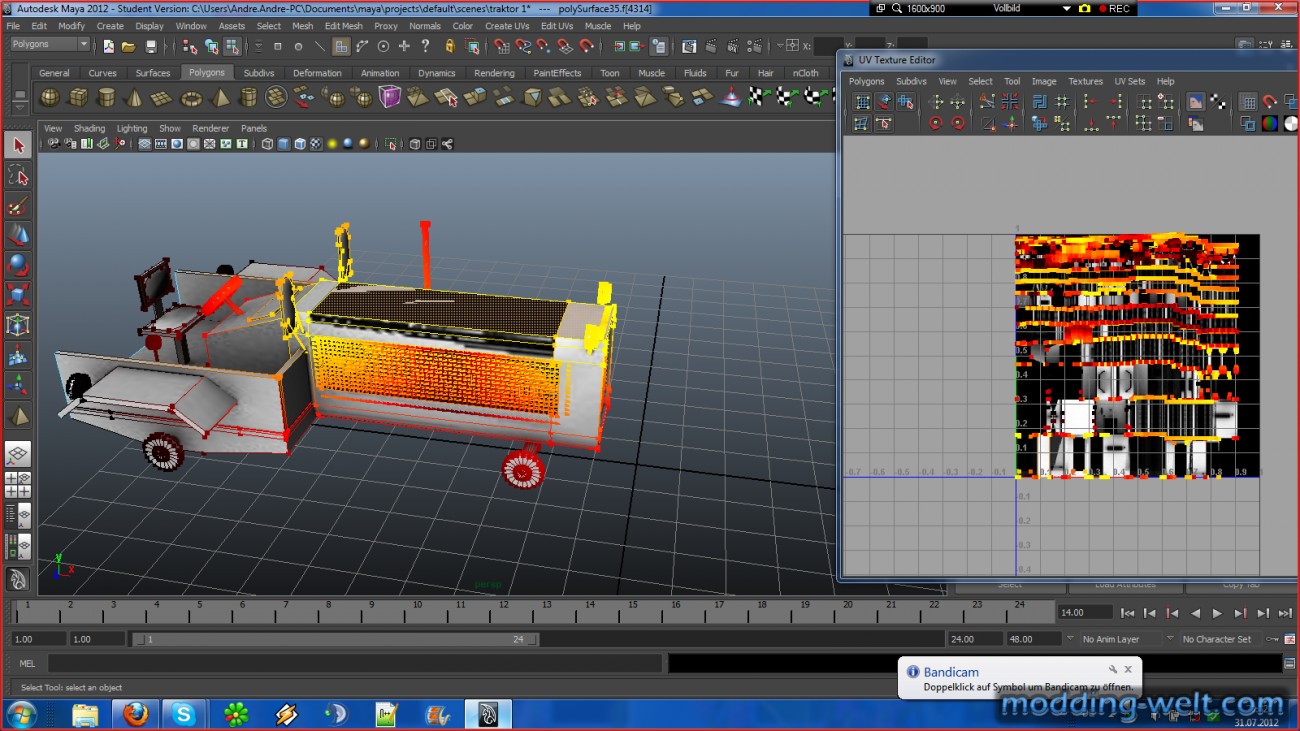Screen dimensions: 1300x731
Task: Toggle smooth shade all in viewport
Action: tap(283, 144)
